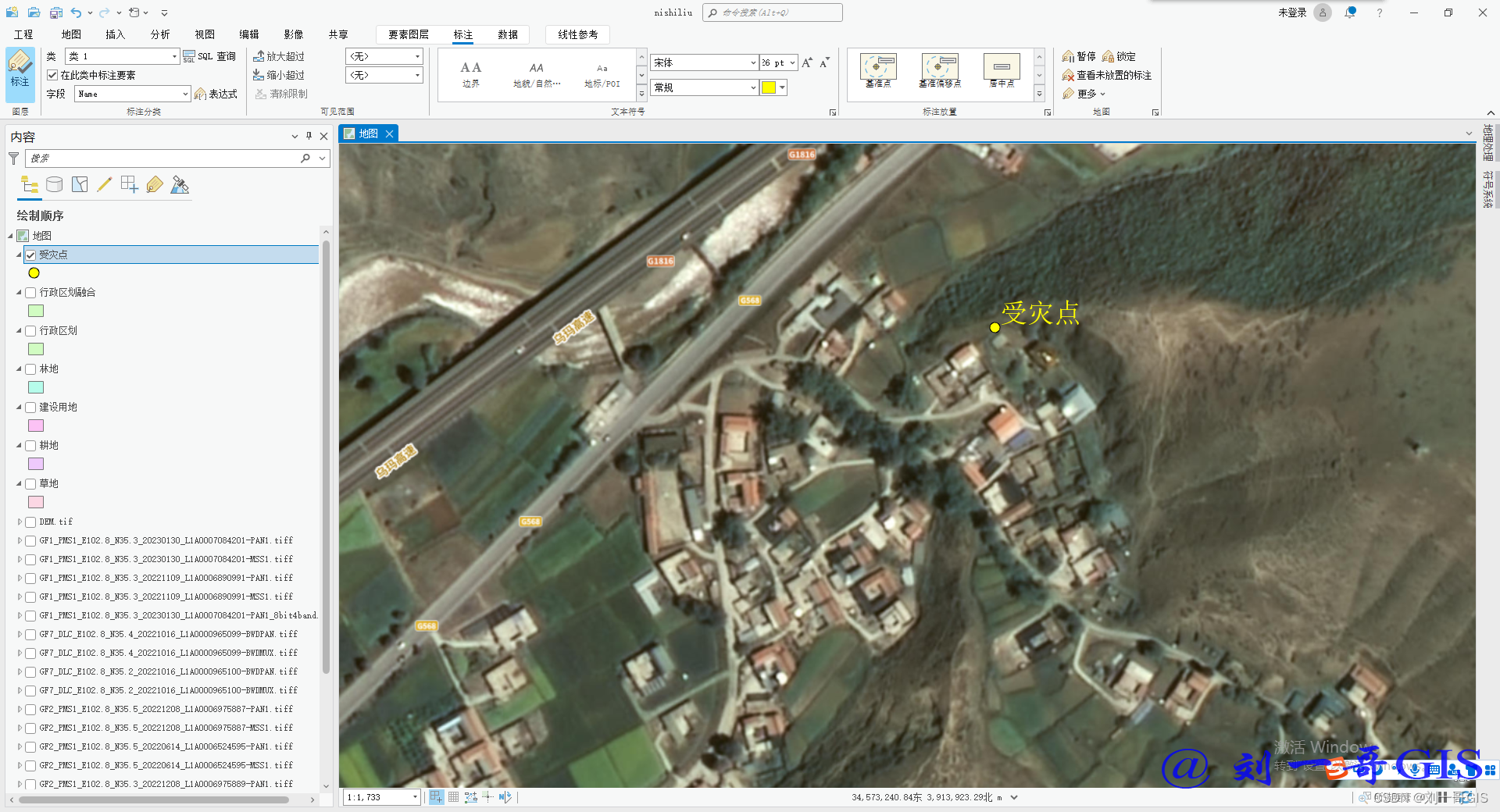
Task: Choose the 基准偏移点 label placement style
Action: (940, 69)
